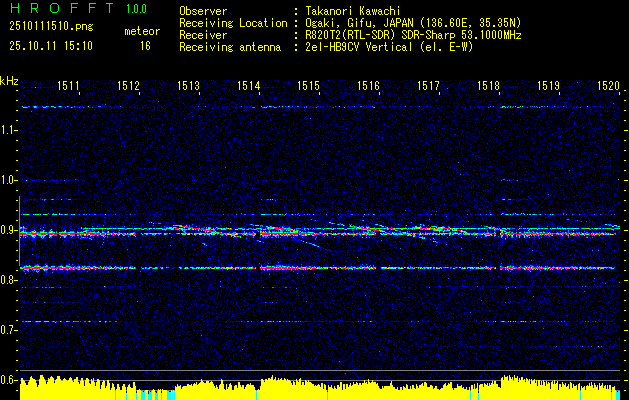Screen dimensions: 629x400
Task: Click the Receiving antenna label
Action: 230,47
